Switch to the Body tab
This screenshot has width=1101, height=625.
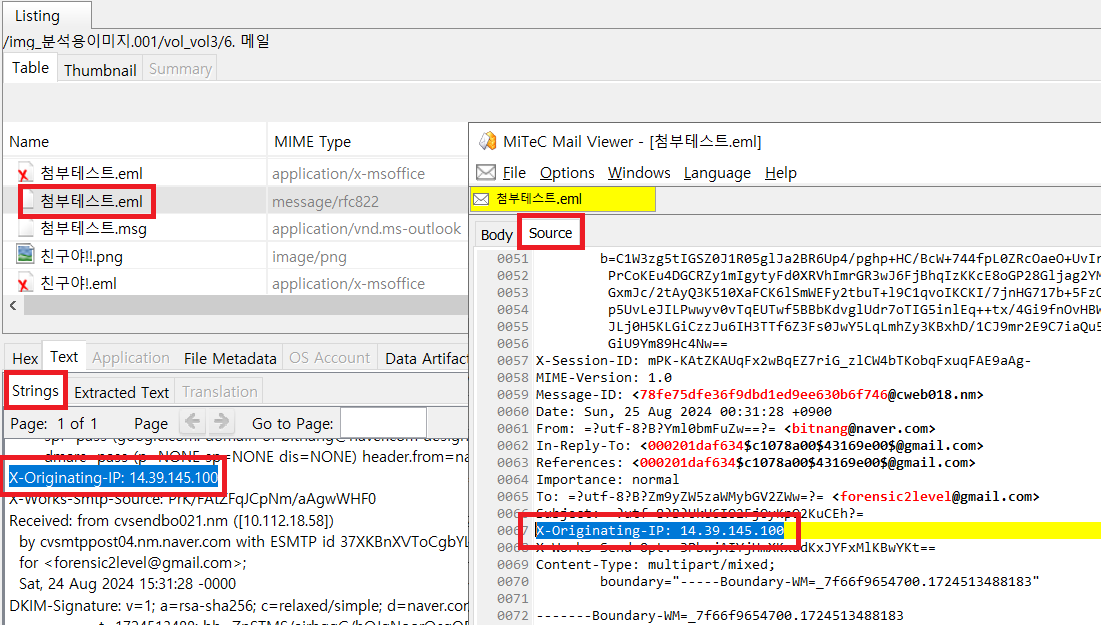tap(496, 234)
